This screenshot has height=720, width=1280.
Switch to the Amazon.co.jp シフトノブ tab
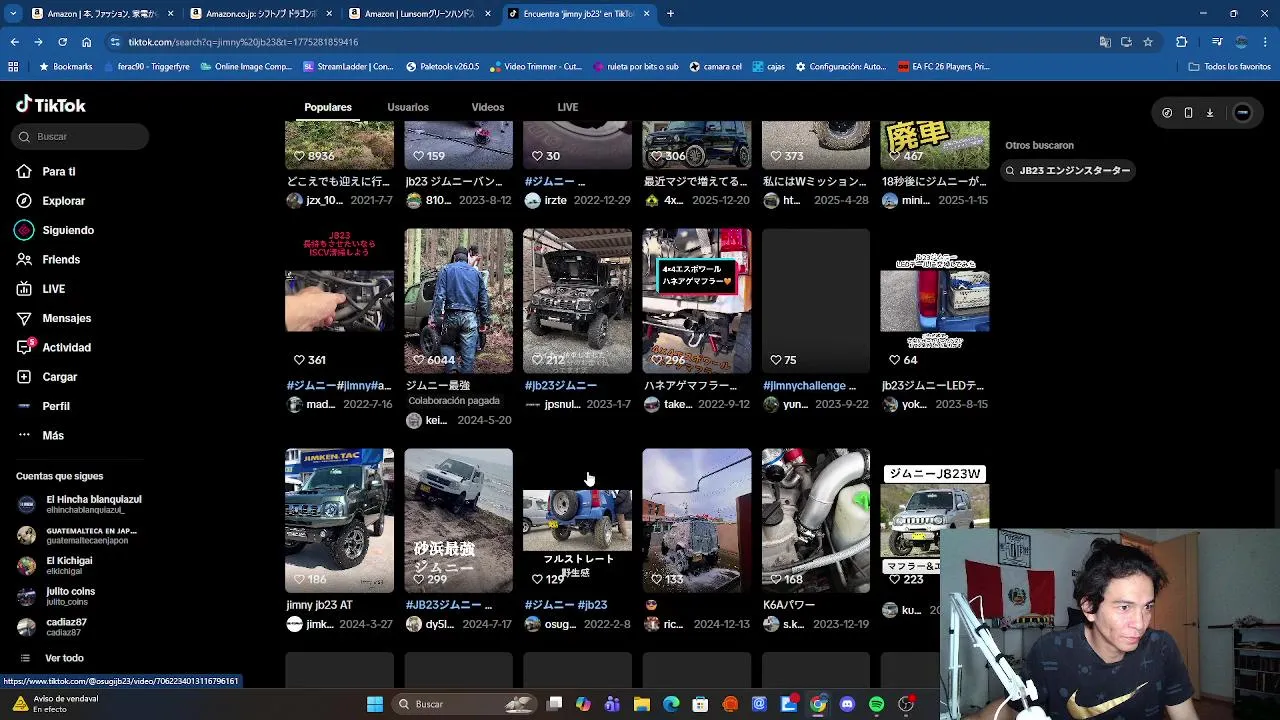click(261, 14)
